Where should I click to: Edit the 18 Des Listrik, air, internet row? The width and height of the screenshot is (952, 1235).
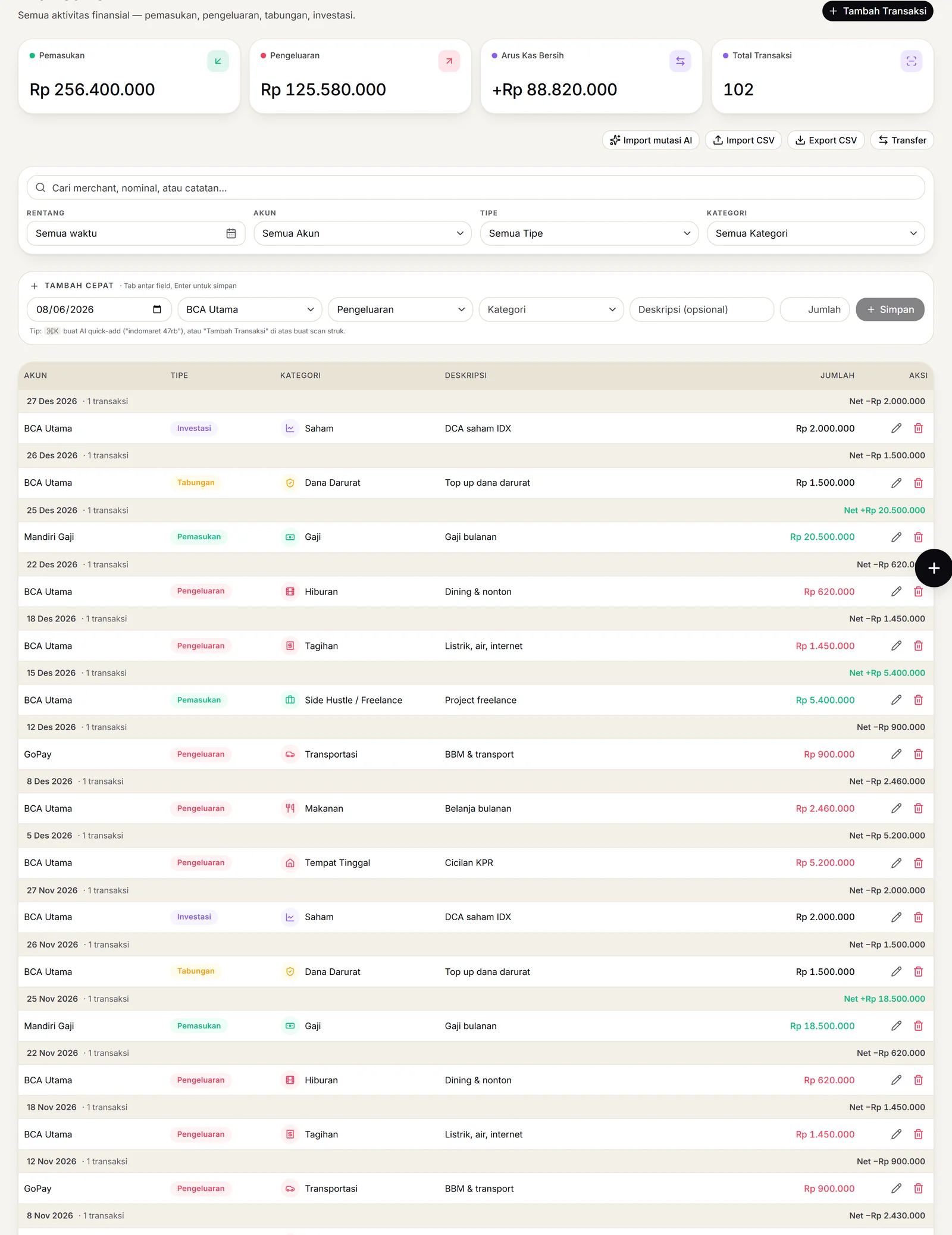897,646
